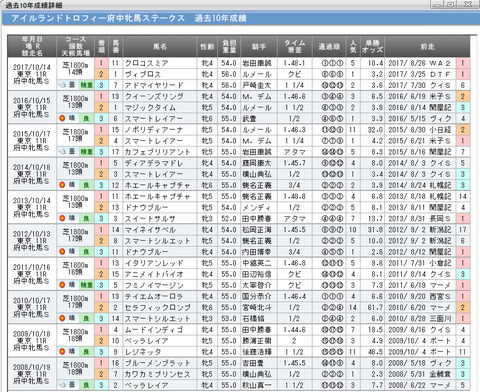Click horse name ヴィブロス
The height and width of the screenshot is (392, 480).
pyautogui.click(x=143, y=74)
